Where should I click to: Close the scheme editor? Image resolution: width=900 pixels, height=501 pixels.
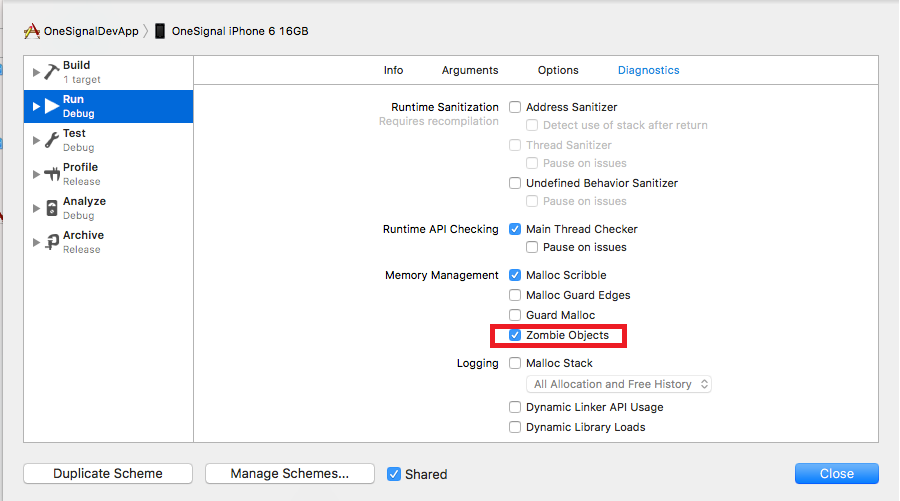coord(837,473)
